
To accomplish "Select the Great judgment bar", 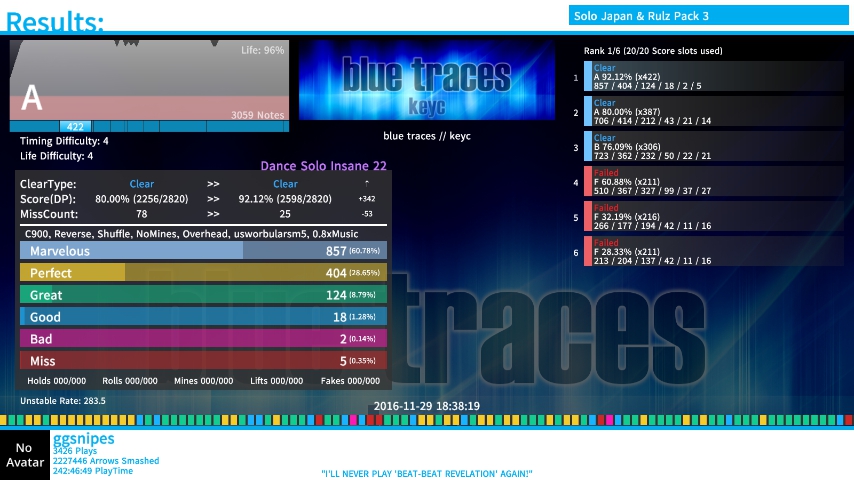I will click(203, 295).
